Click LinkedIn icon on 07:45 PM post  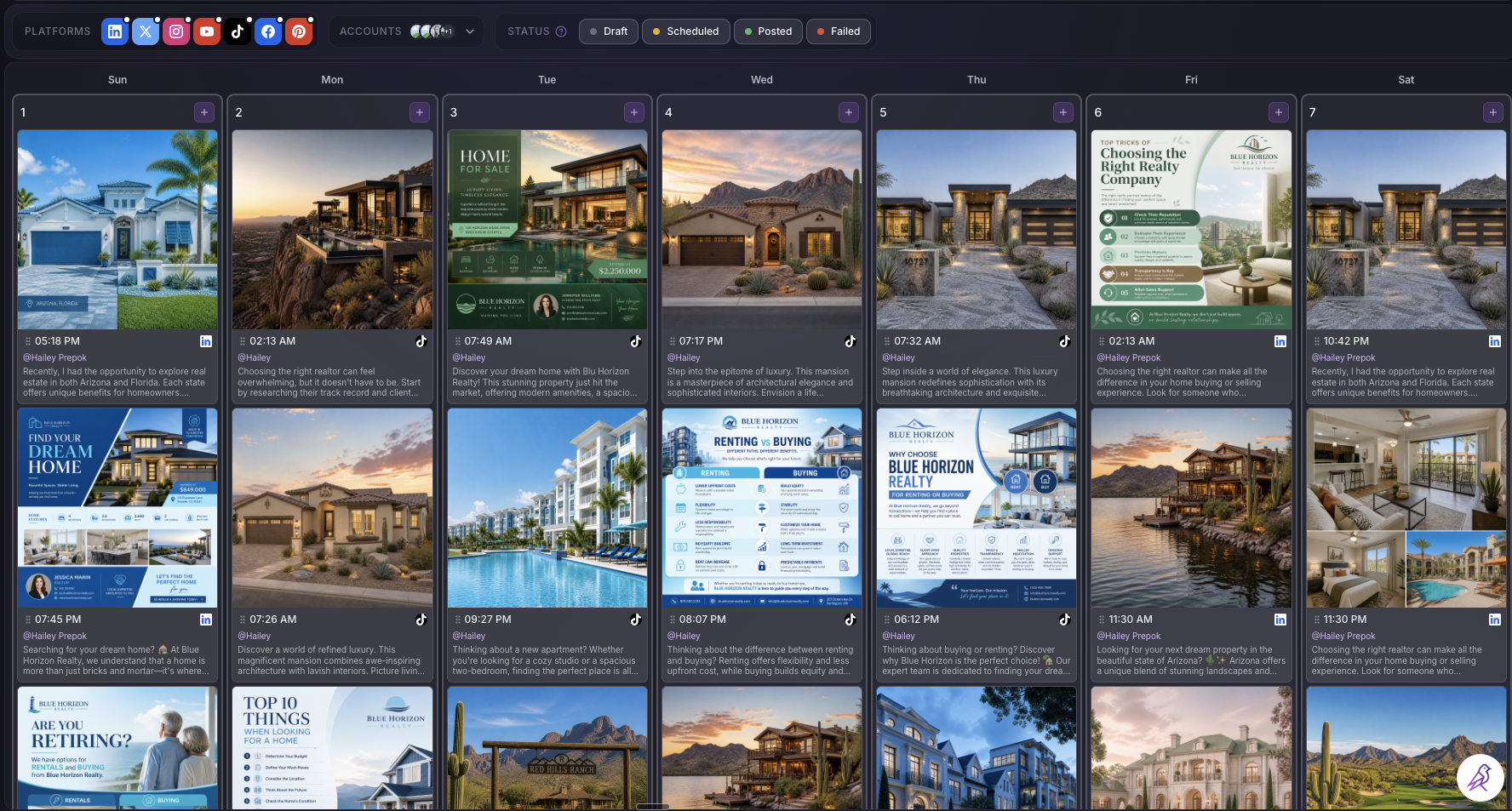tap(206, 620)
